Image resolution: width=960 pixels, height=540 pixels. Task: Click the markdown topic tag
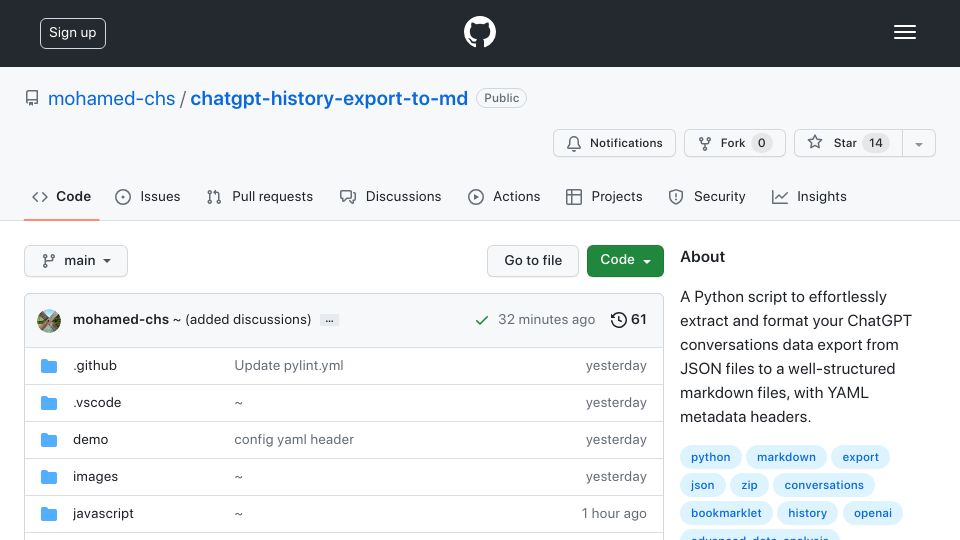pyautogui.click(x=786, y=457)
